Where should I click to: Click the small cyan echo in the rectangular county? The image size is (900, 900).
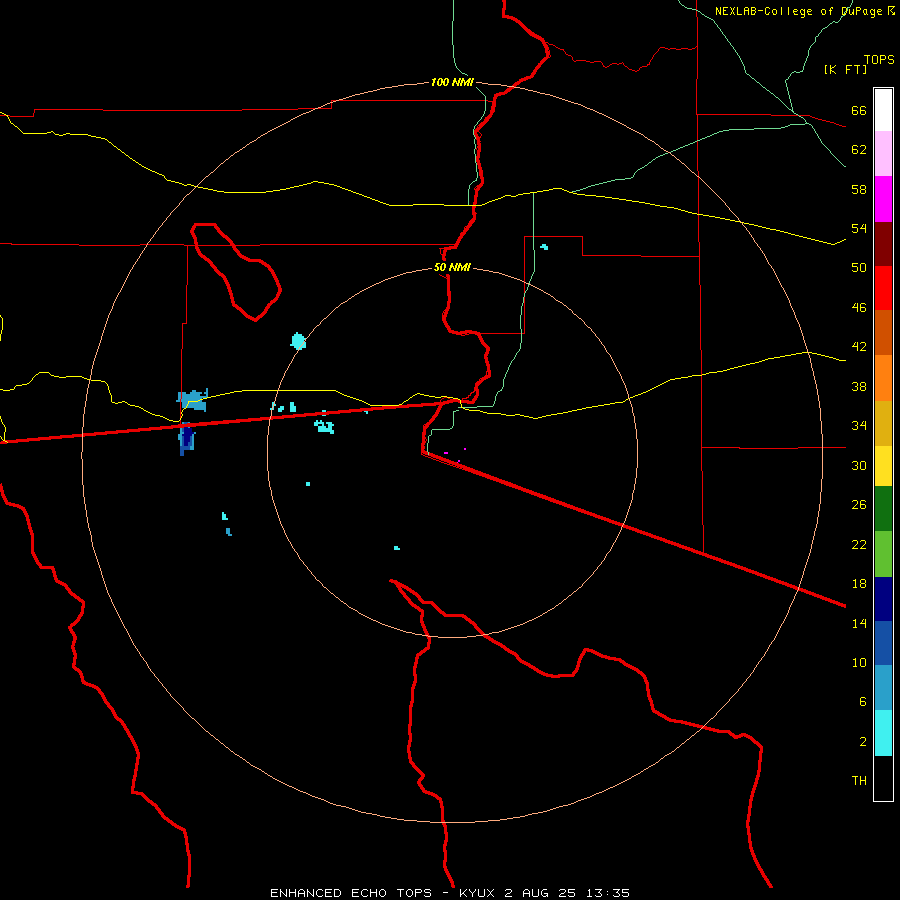(544, 247)
